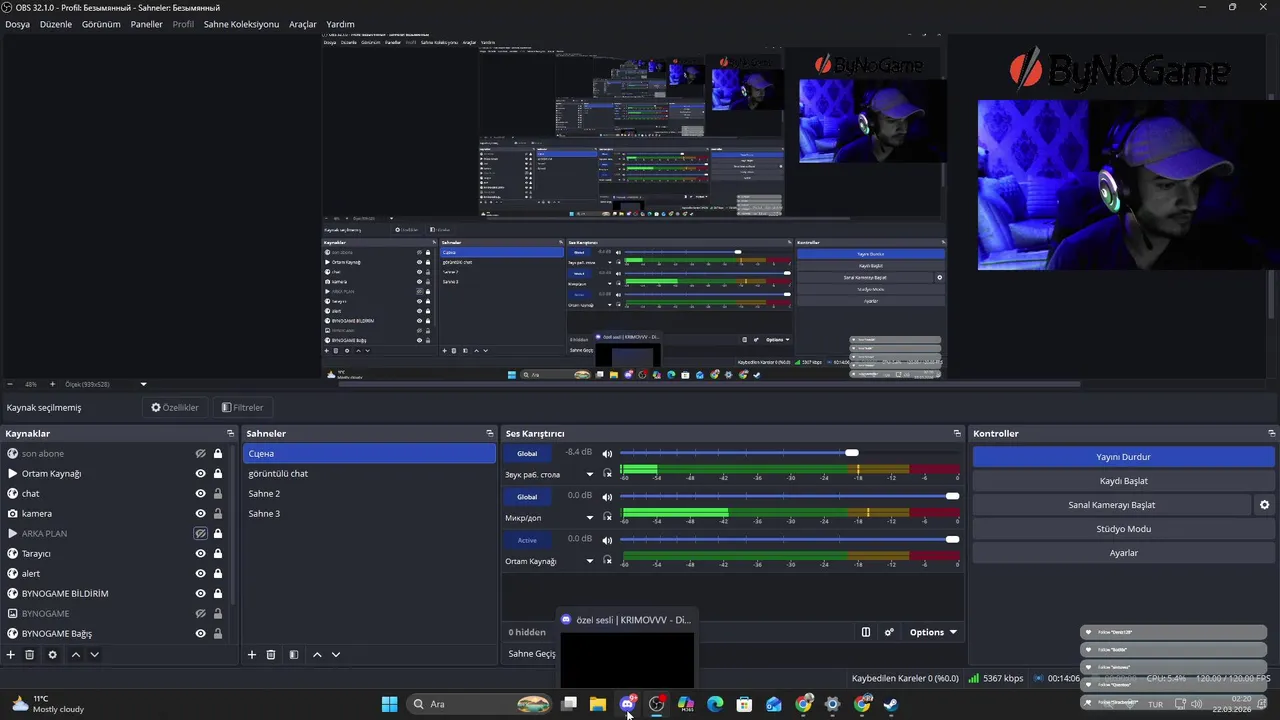The height and width of the screenshot is (720, 1280).
Task: Open the Dosya menu
Action: click(18, 24)
